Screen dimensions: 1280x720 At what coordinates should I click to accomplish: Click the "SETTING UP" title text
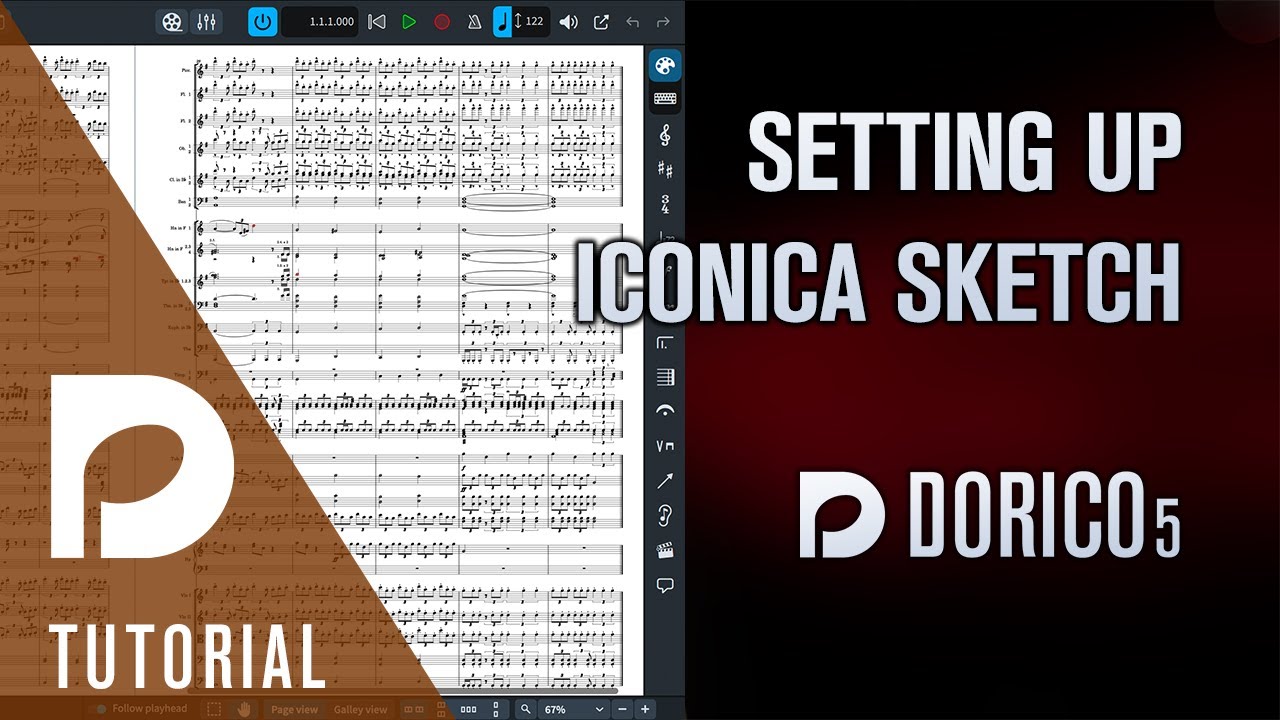(964, 150)
